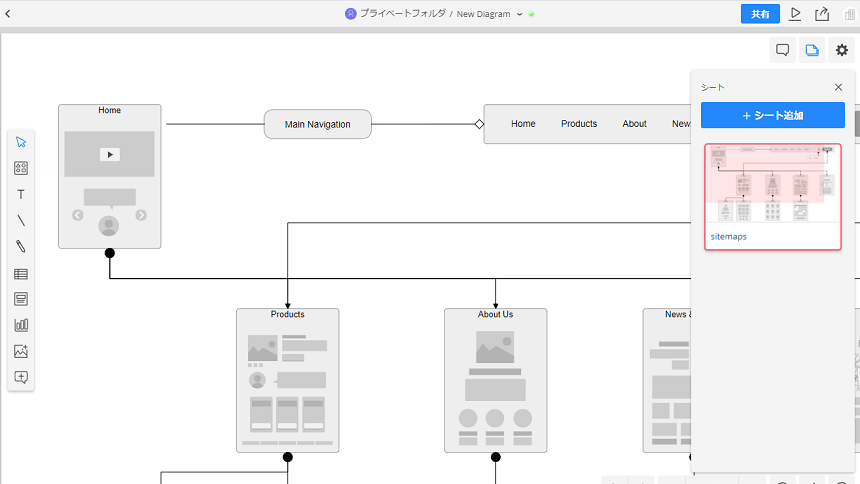860x484 pixels.
Task: Click the 共有 share button
Action: pyautogui.click(x=760, y=14)
